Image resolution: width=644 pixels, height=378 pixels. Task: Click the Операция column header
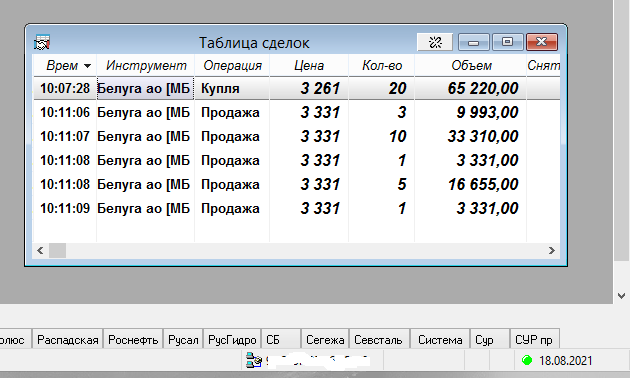(x=232, y=65)
